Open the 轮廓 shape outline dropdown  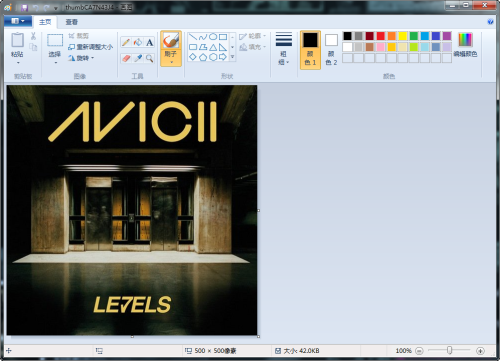click(x=253, y=36)
